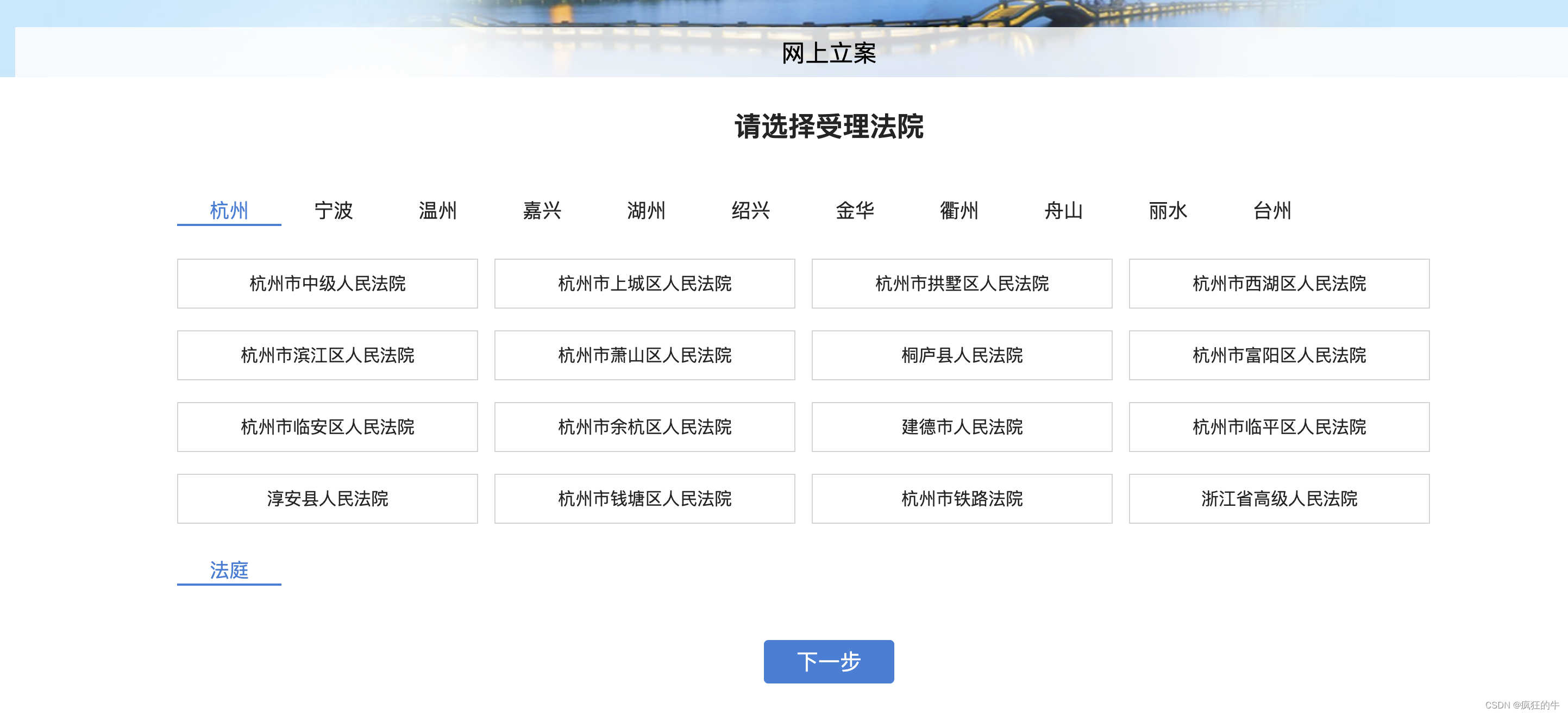Select 桐庐县人民法院 option
The height and width of the screenshot is (715, 1568).
coord(962,355)
